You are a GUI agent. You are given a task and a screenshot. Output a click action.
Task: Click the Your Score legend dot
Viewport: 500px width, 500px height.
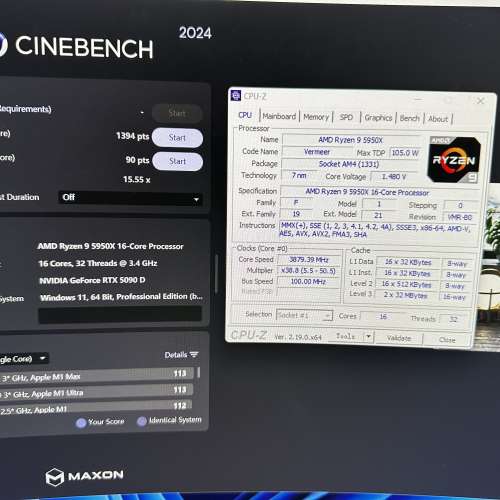(x=81, y=423)
